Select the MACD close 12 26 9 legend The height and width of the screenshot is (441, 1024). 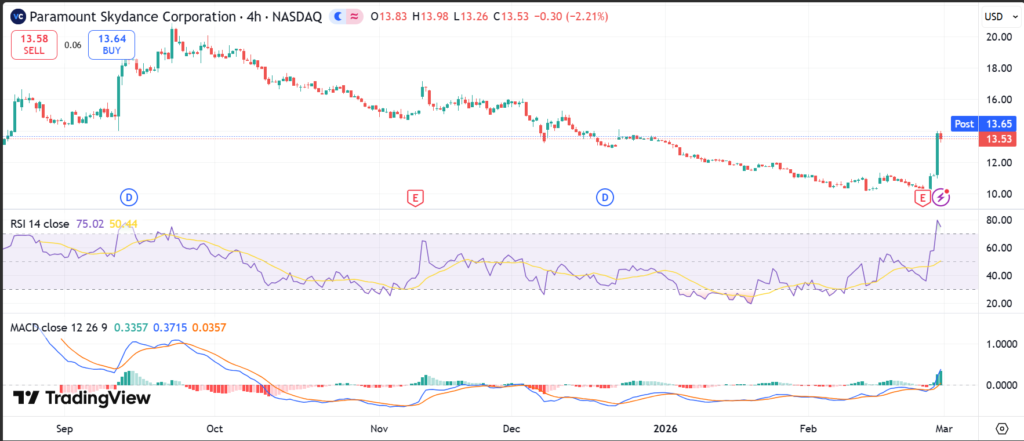(58, 327)
